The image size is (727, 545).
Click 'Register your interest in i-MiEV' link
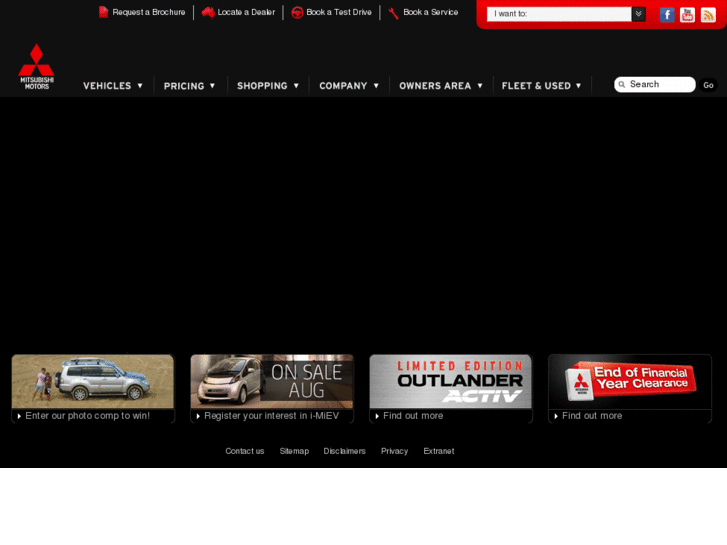pos(272,416)
